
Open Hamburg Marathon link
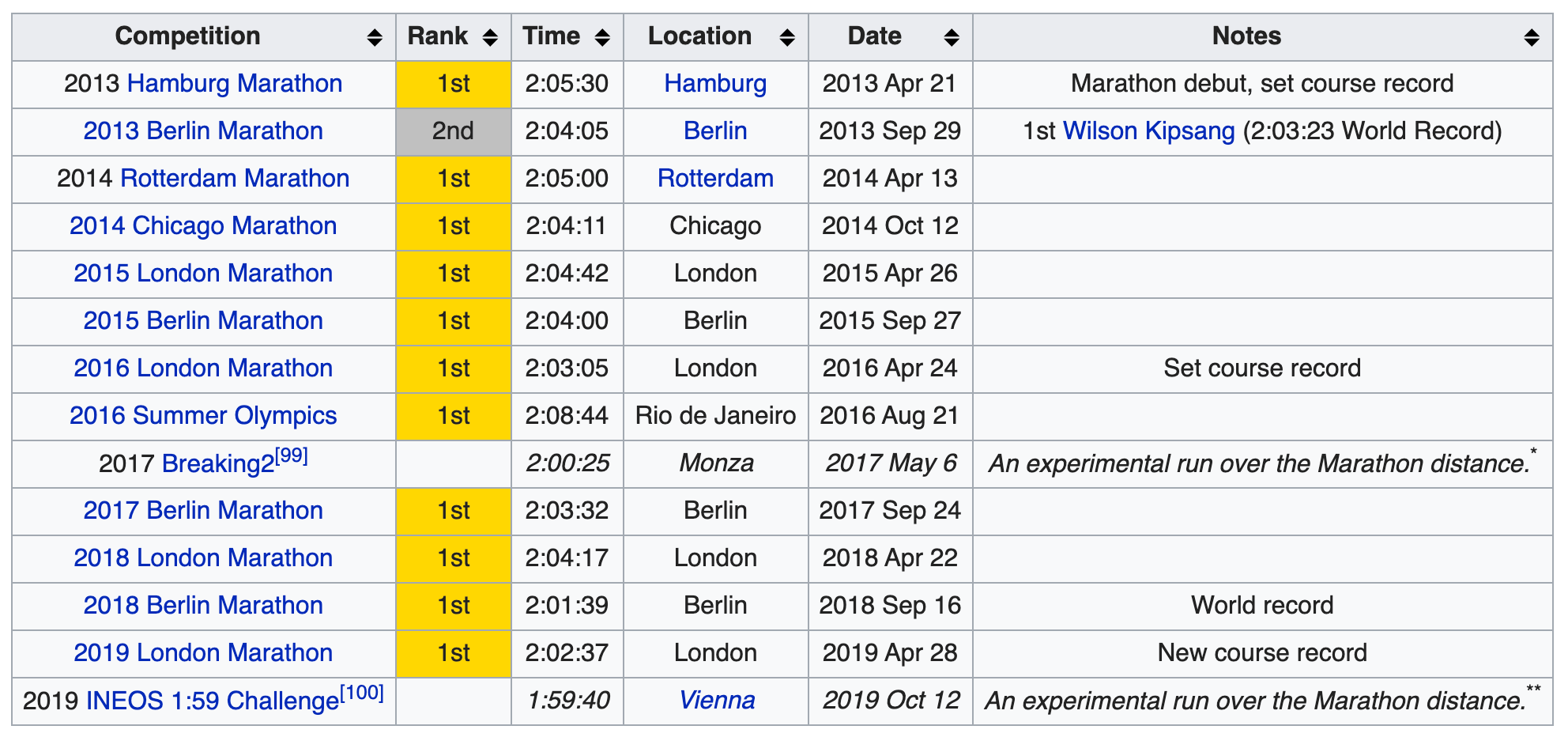point(234,84)
